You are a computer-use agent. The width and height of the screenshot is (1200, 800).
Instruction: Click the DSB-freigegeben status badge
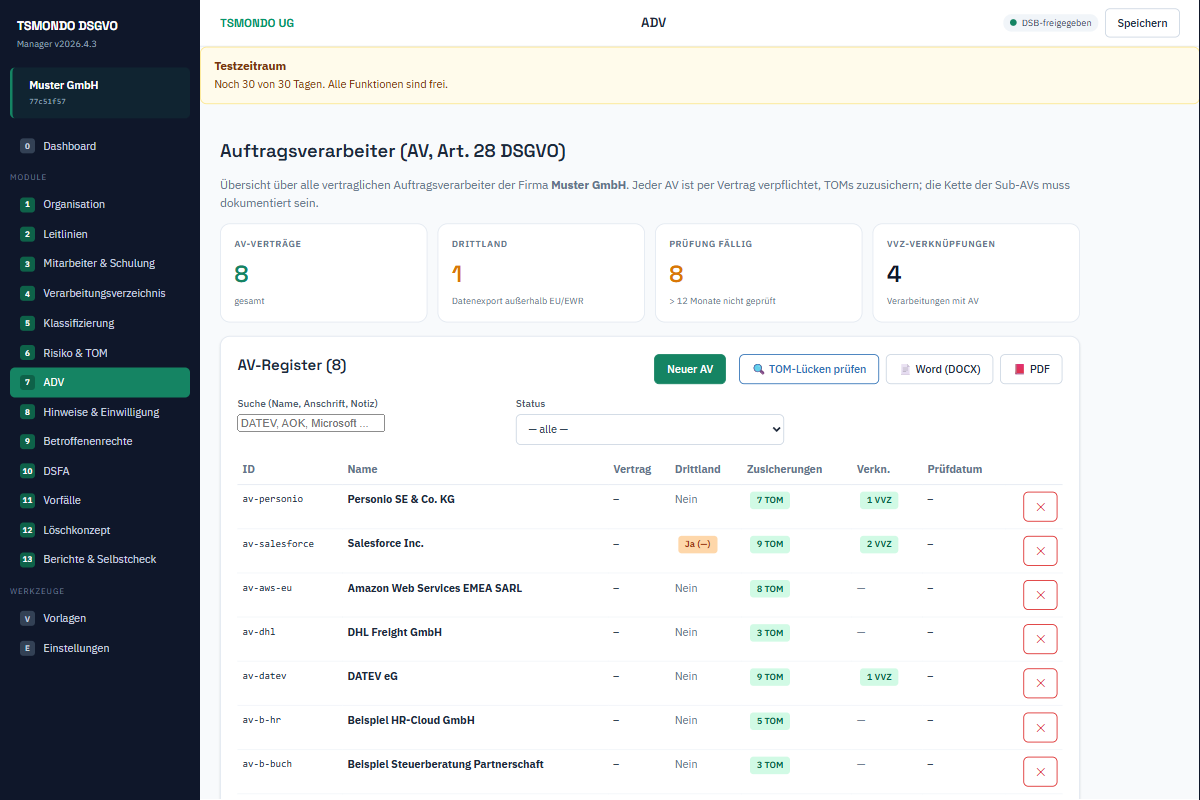tap(1050, 22)
